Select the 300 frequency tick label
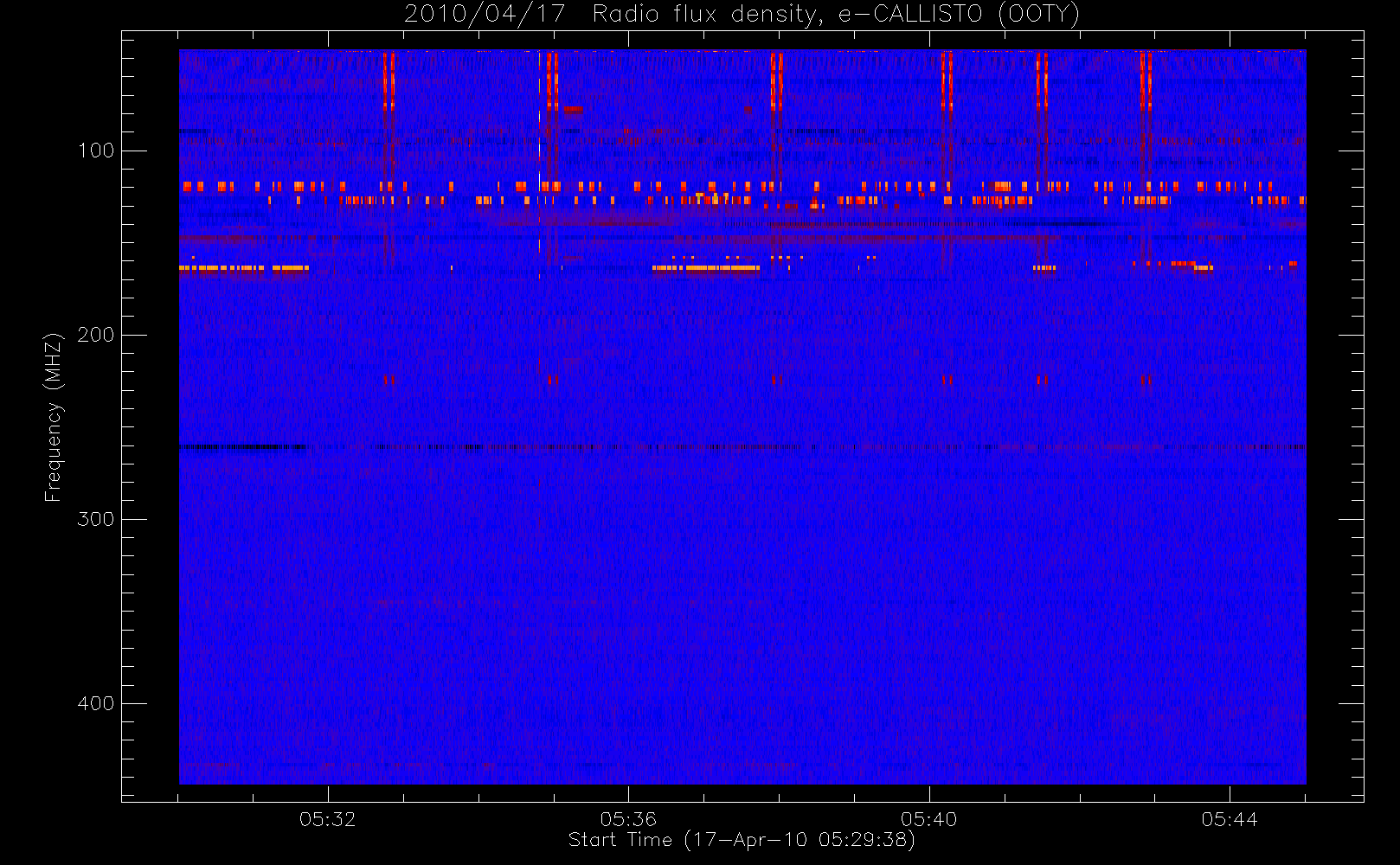 pyautogui.click(x=96, y=519)
